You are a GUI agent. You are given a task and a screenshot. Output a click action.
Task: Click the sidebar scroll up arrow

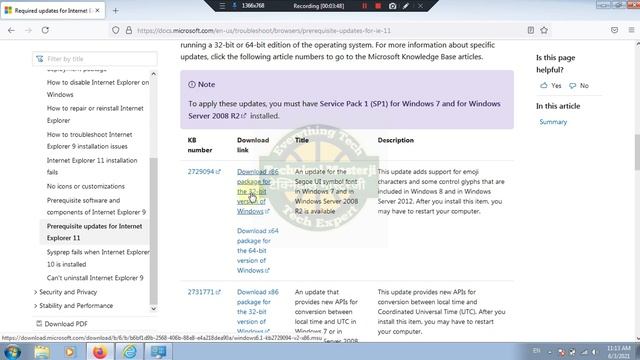(x=153, y=74)
